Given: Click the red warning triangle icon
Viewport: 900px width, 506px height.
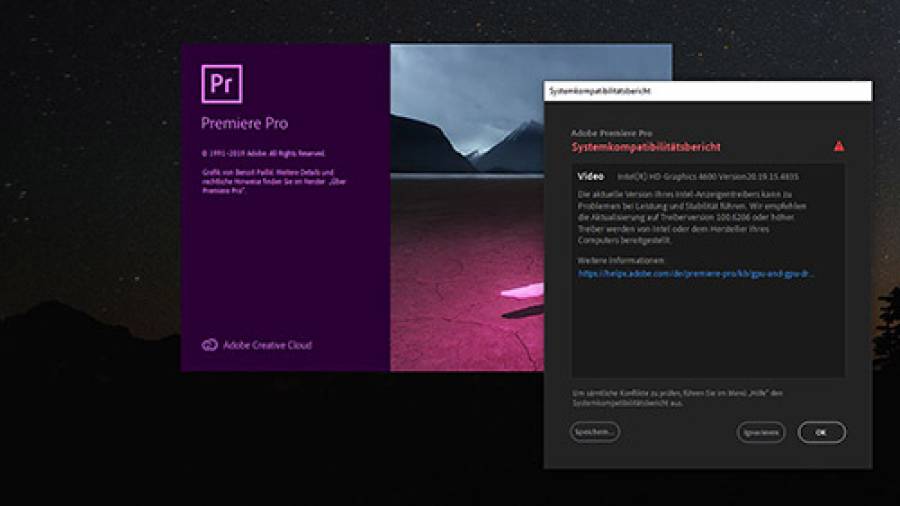Looking at the screenshot, I should (x=838, y=146).
